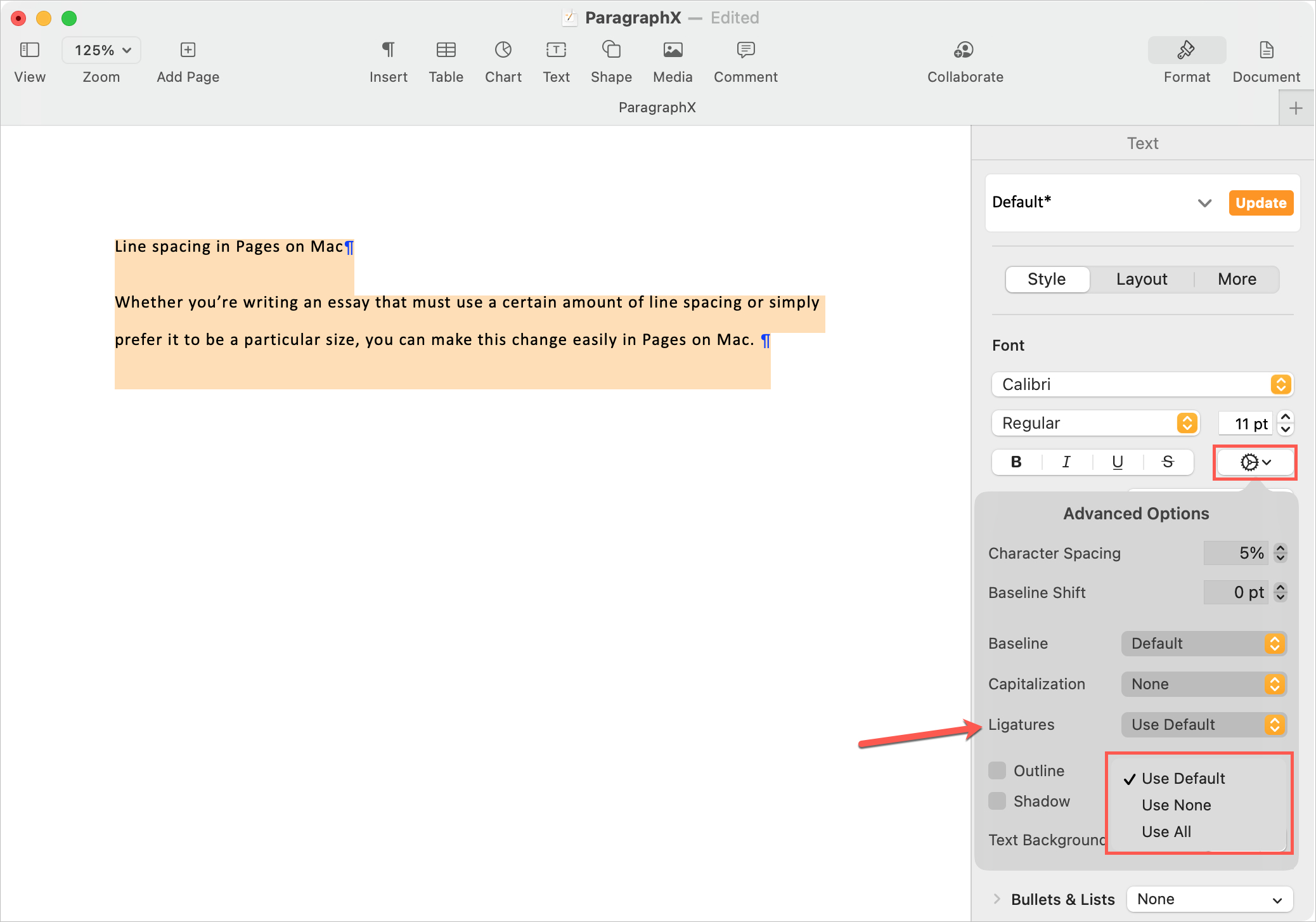The width and height of the screenshot is (1316, 922).
Task: Enable Use None ligatures option
Action: [1175, 803]
